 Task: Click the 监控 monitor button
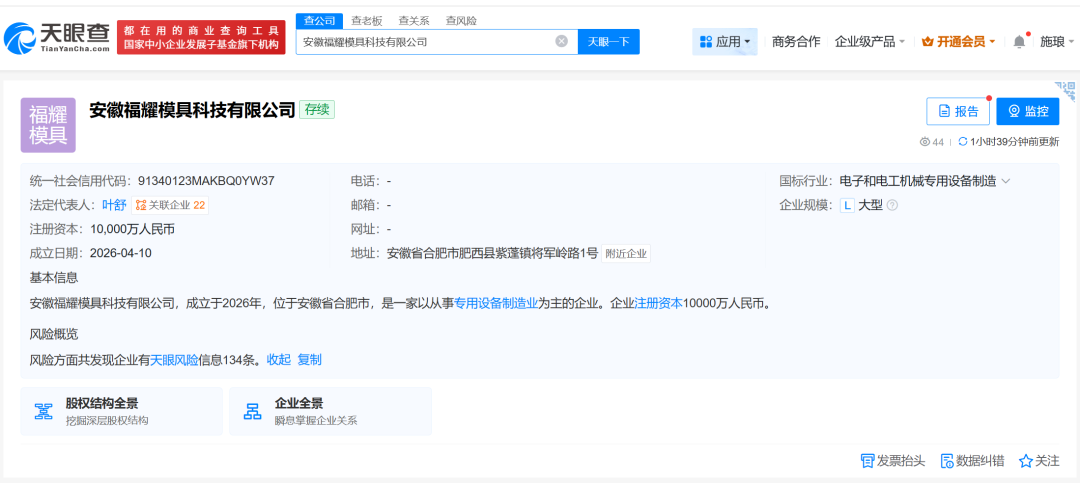tap(1028, 111)
